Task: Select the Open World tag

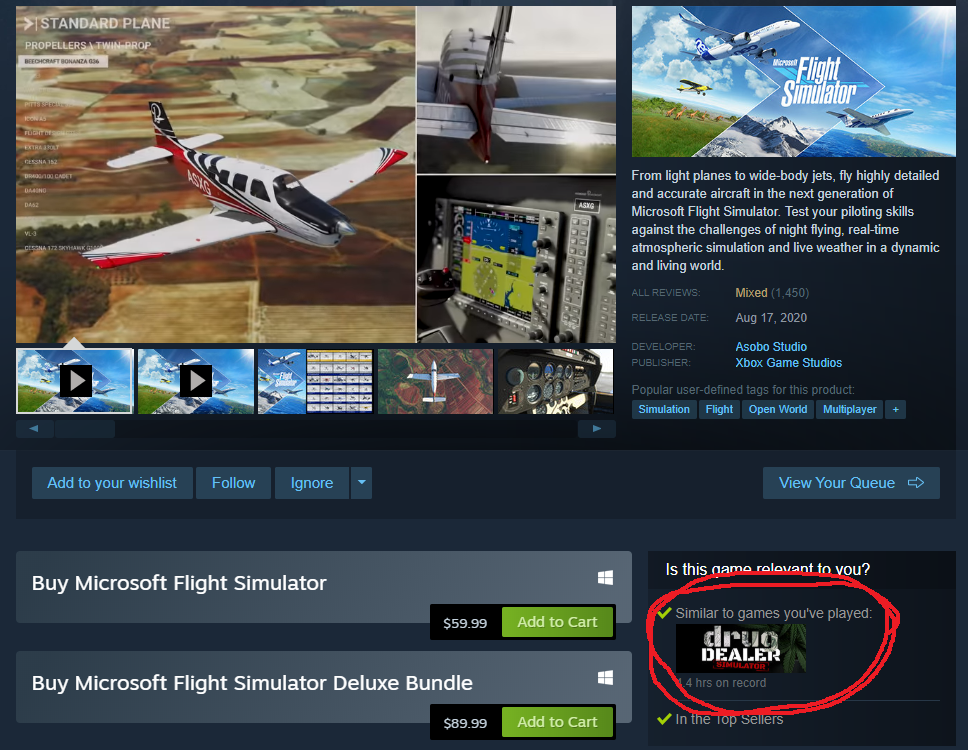Action: [x=777, y=409]
